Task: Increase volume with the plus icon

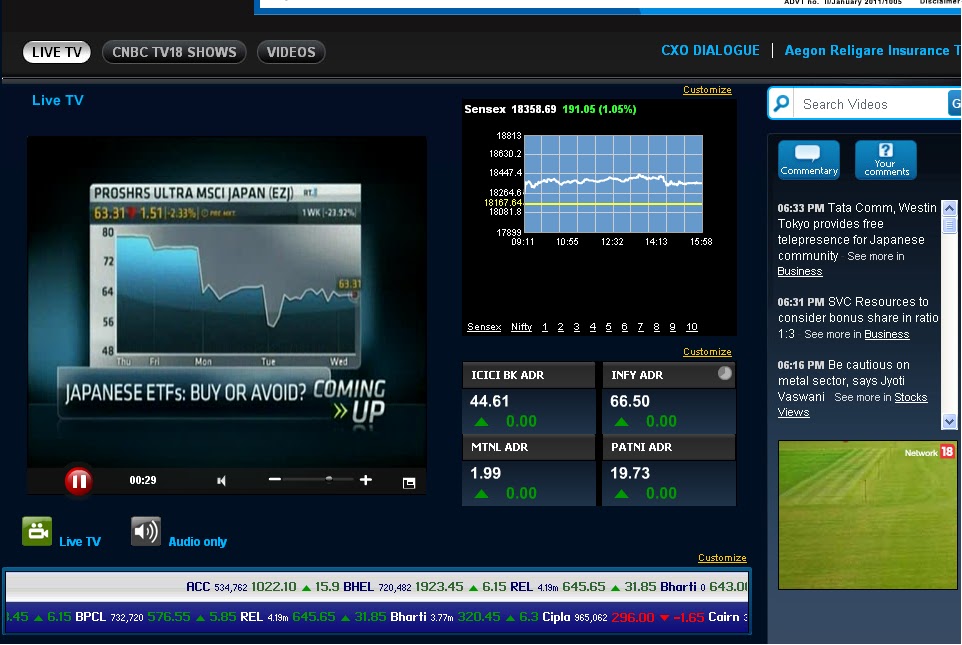Action: point(366,480)
